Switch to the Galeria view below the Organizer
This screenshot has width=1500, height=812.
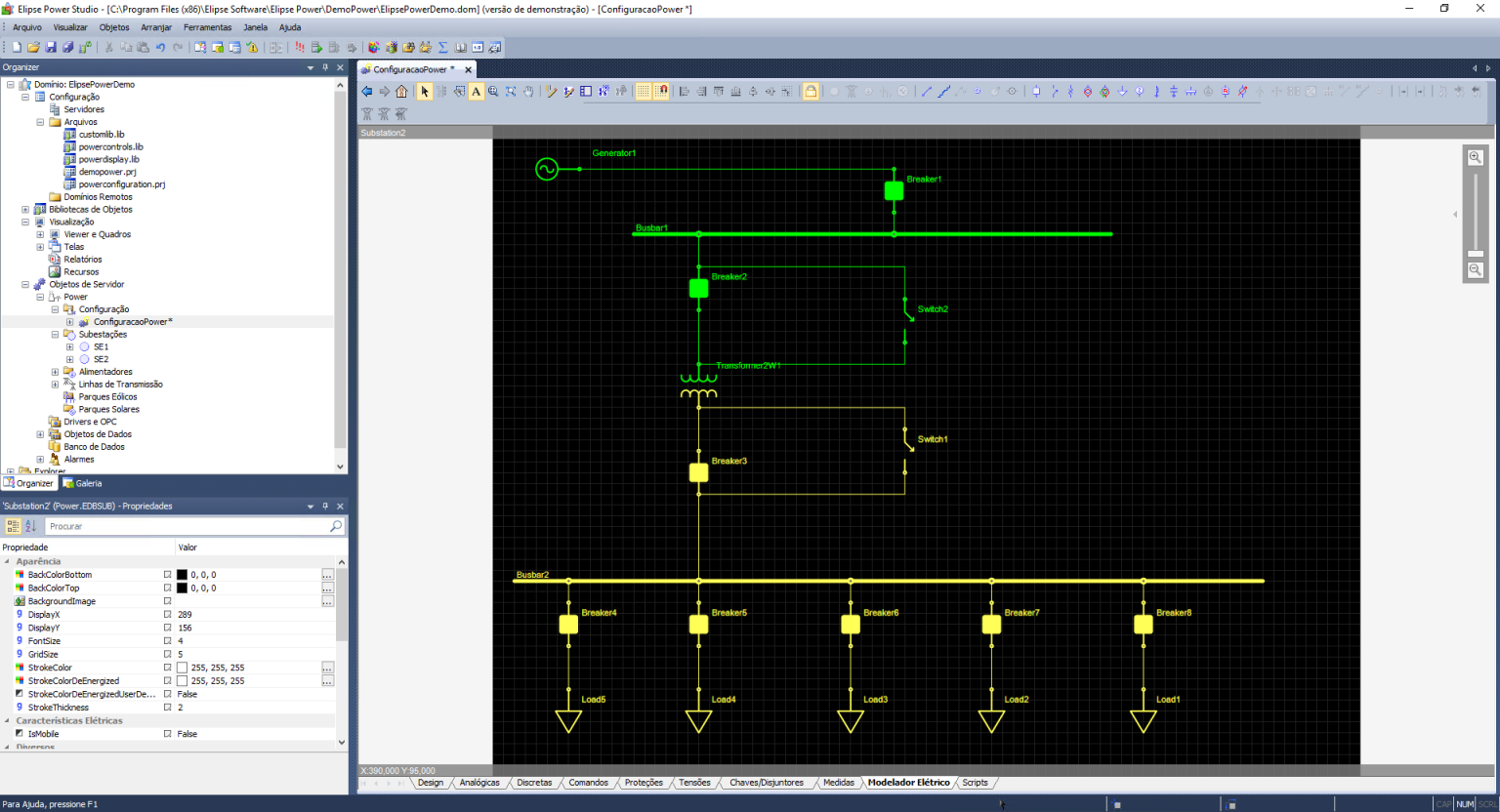coord(82,483)
